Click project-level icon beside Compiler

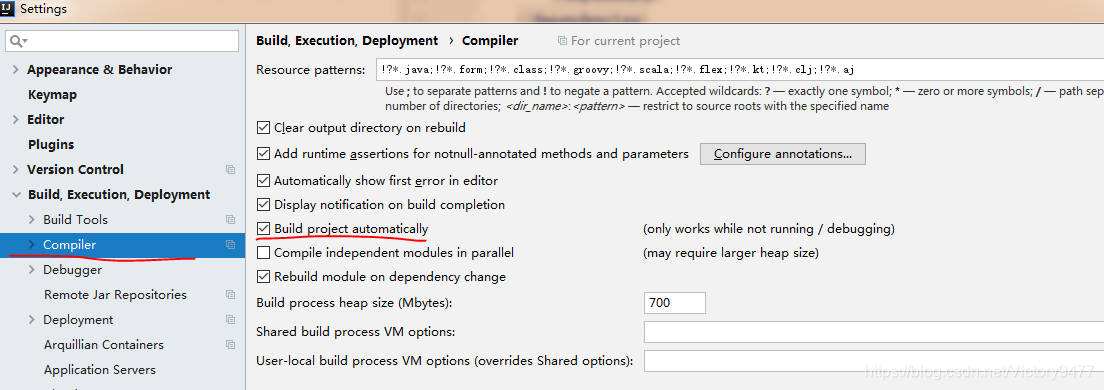230,245
